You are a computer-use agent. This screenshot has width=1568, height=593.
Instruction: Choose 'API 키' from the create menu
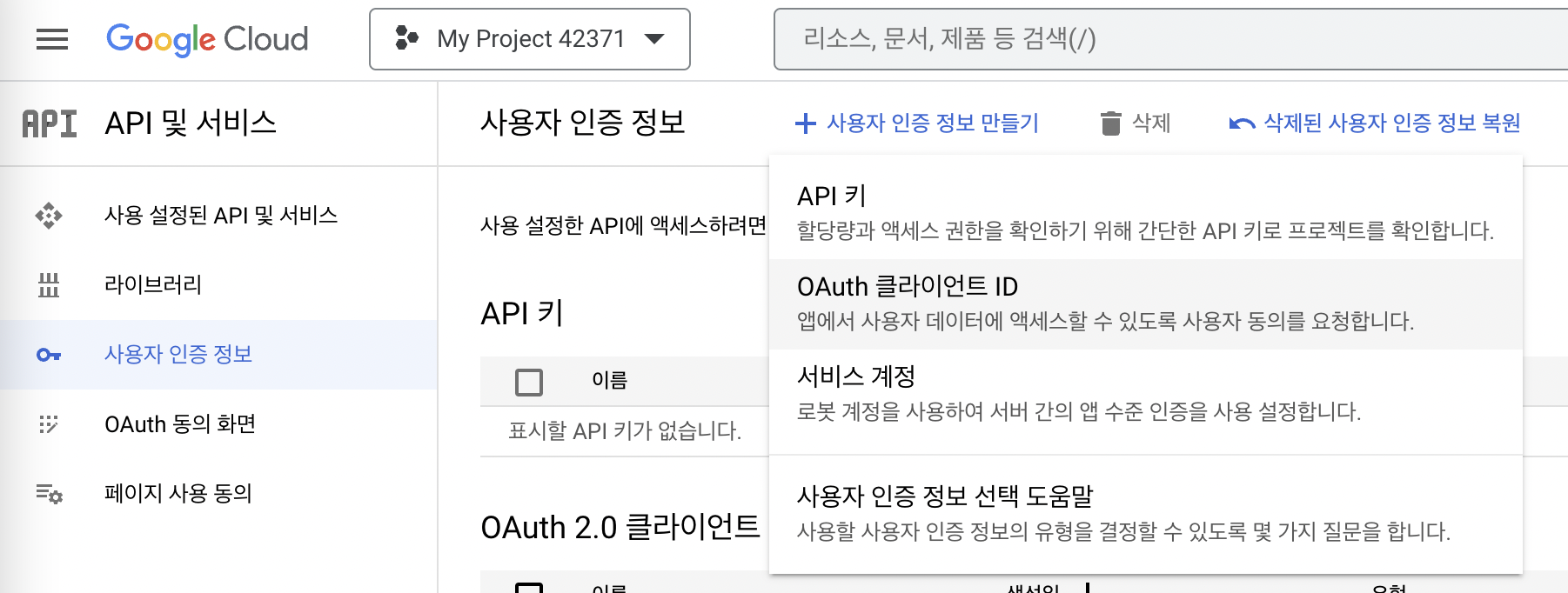(1146, 213)
